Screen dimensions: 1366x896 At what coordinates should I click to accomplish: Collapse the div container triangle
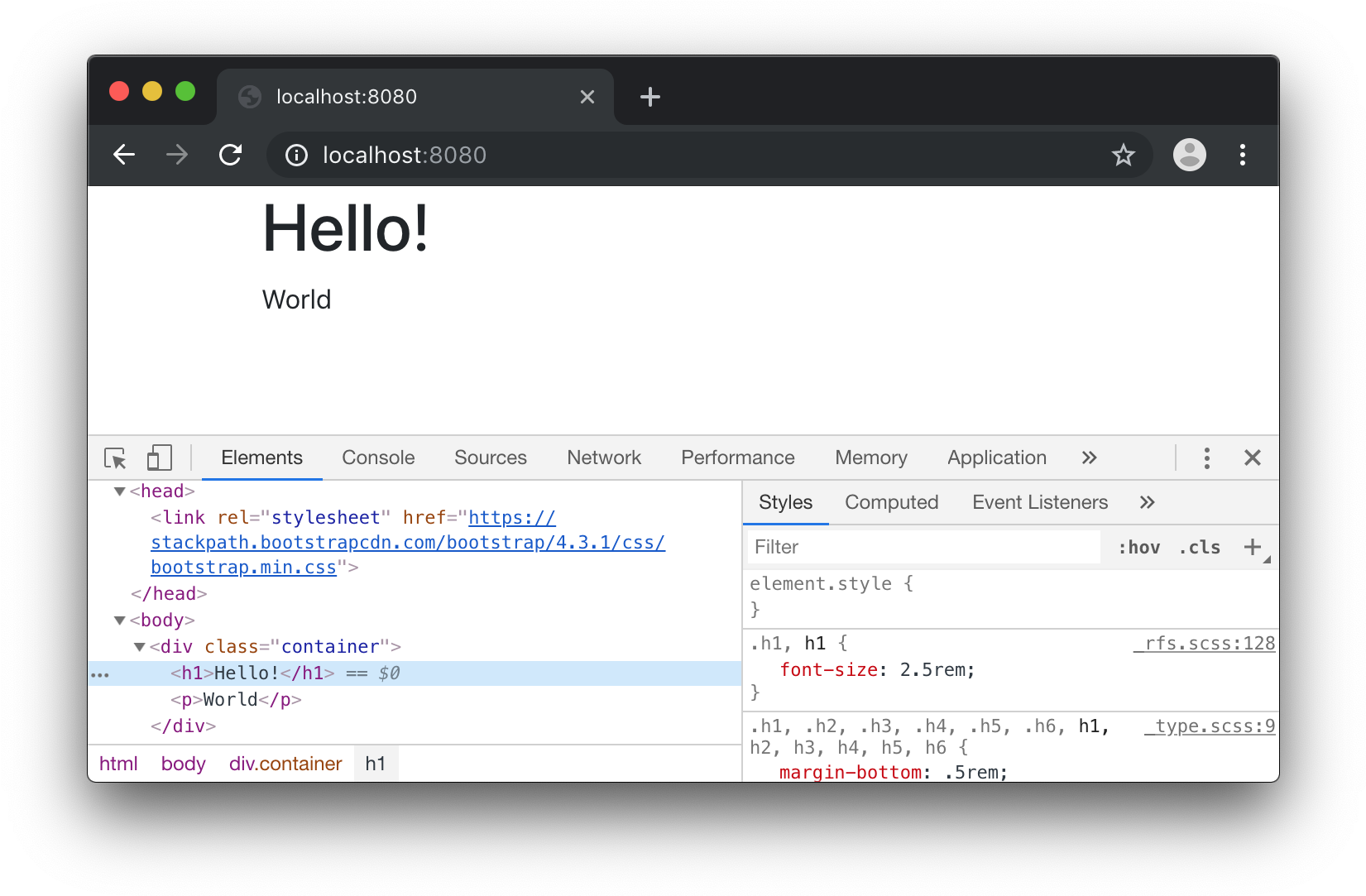point(139,647)
